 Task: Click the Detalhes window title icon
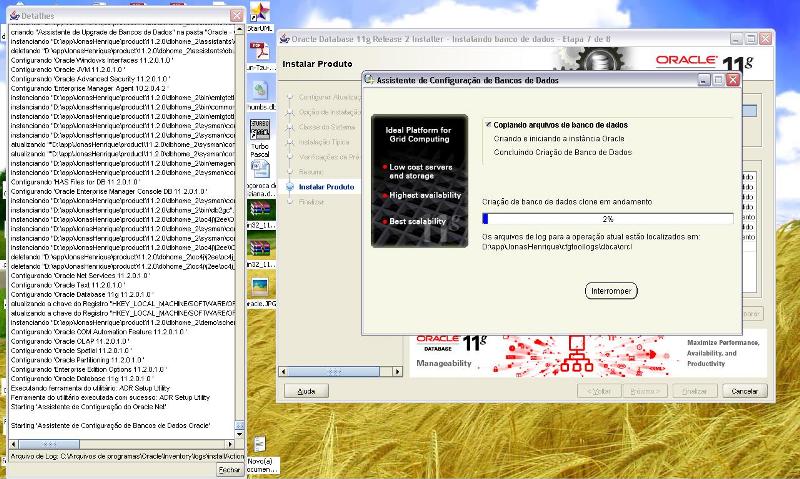coord(14,16)
